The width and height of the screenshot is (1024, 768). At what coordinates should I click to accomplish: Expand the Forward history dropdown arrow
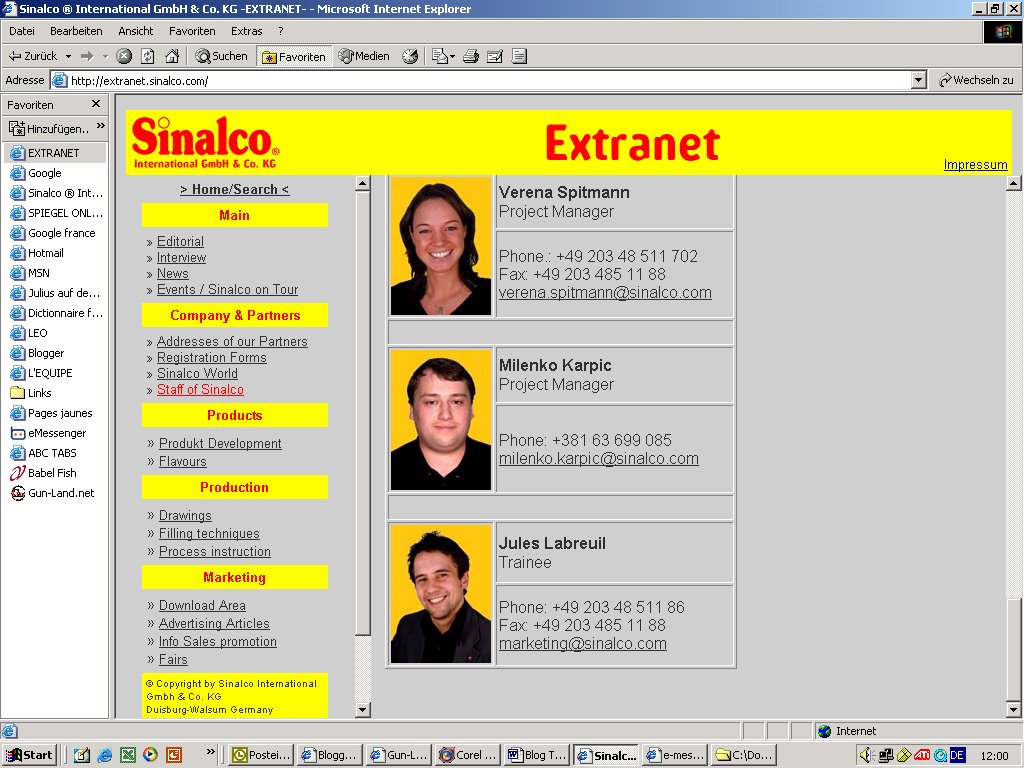click(x=105, y=56)
